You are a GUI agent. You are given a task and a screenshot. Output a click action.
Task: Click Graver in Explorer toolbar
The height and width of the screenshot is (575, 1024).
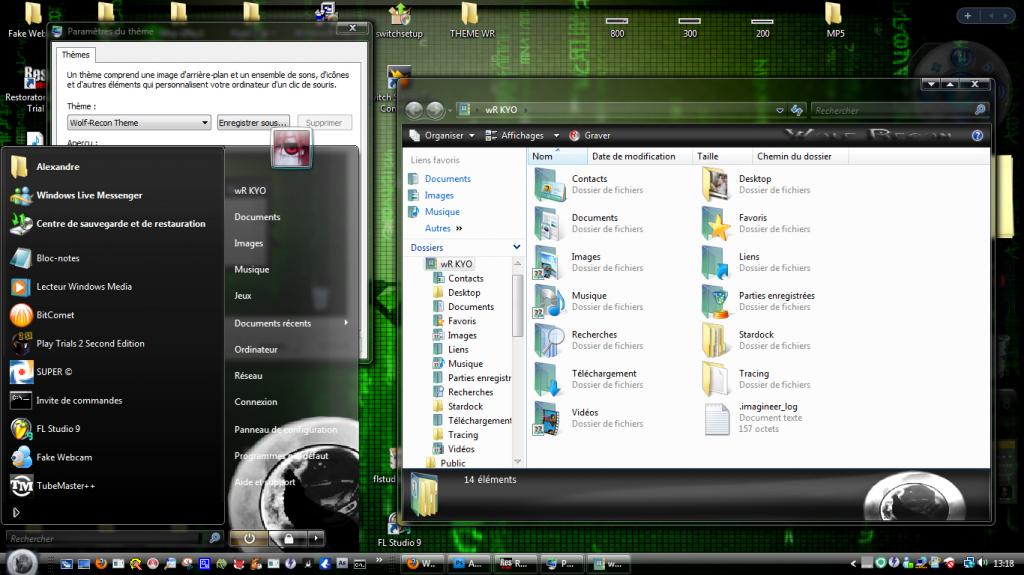[590, 135]
